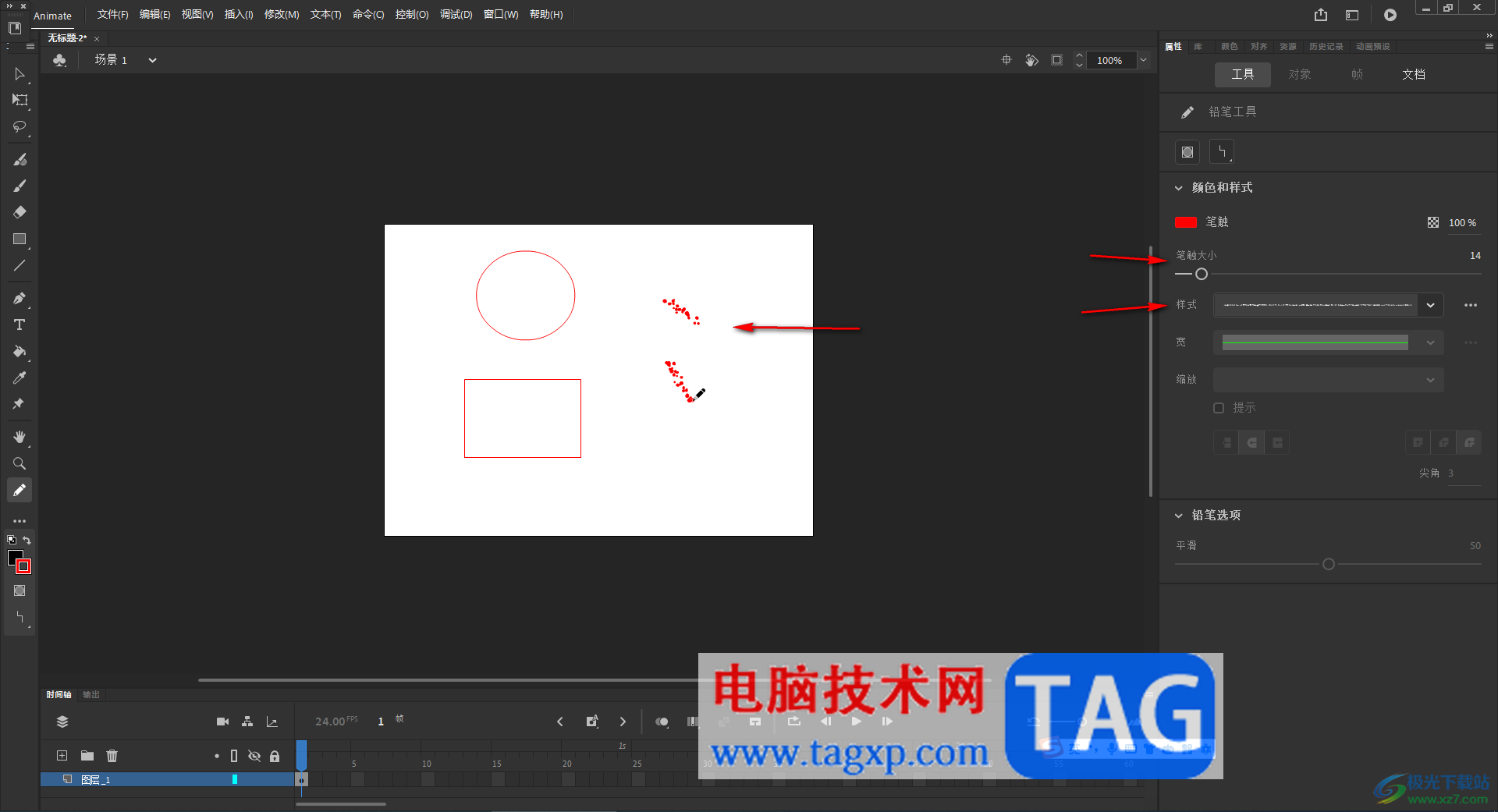Click the Test Movie play button

1390,15
